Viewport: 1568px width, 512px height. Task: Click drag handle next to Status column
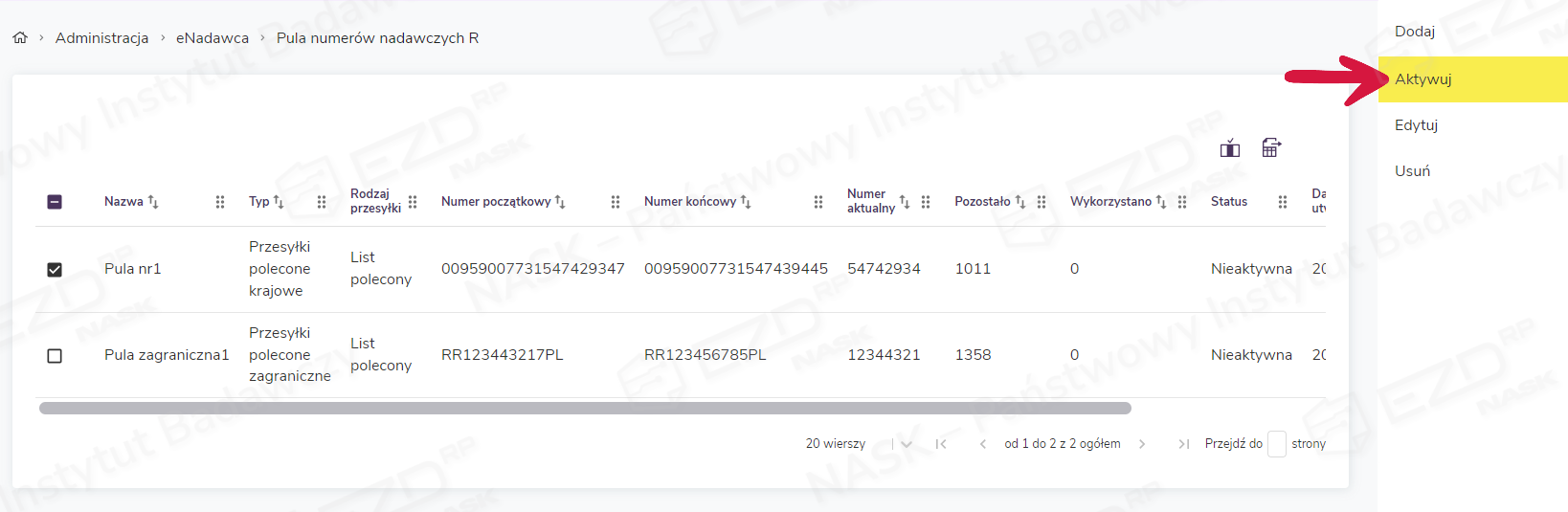(x=1282, y=202)
